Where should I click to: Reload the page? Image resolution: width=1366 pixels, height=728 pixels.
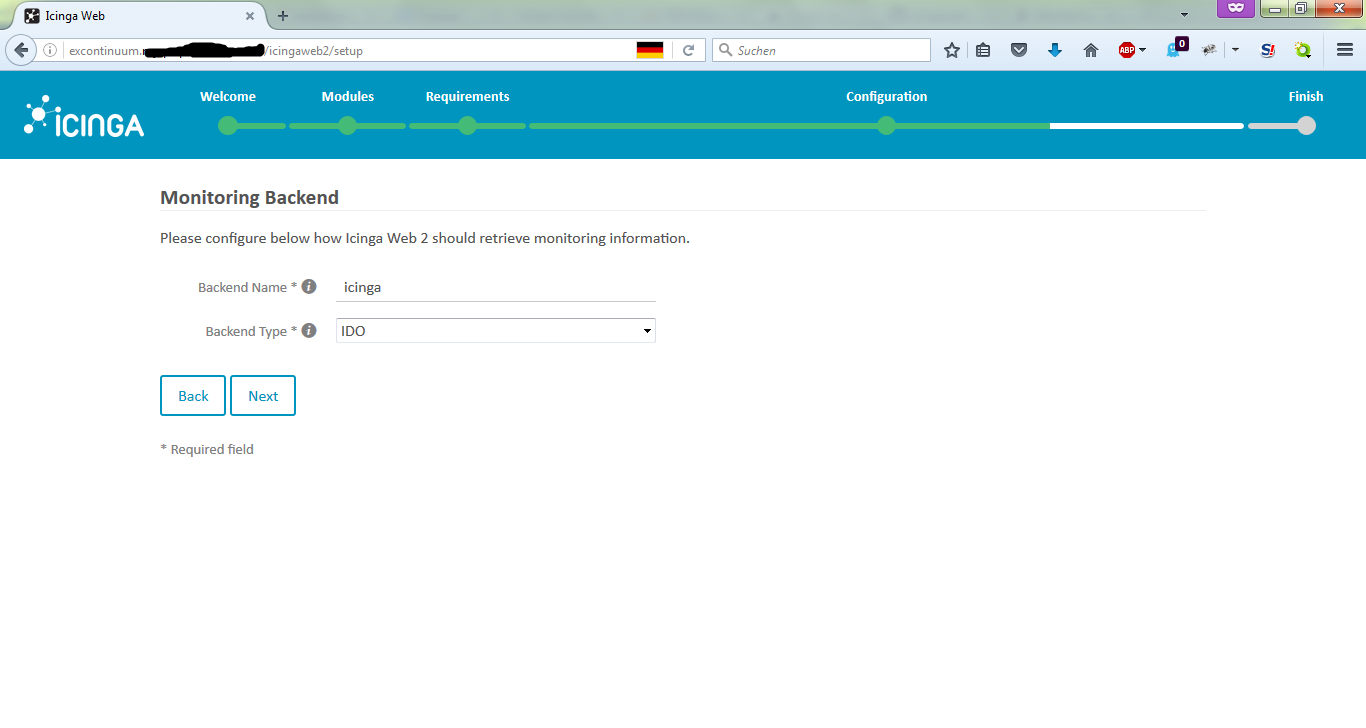pos(688,50)
